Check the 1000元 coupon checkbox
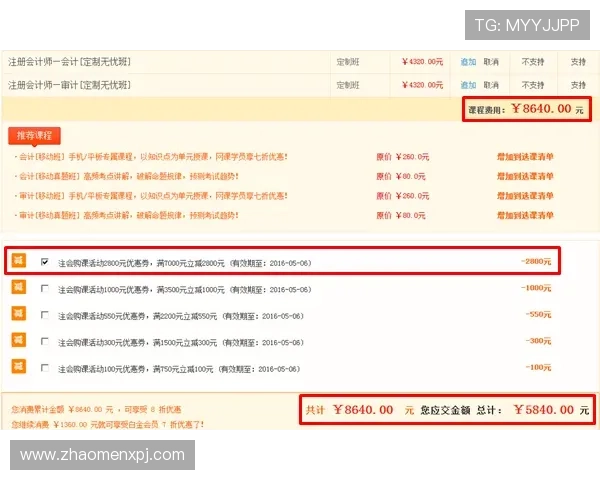600x480 pixels. click(45, 288)
